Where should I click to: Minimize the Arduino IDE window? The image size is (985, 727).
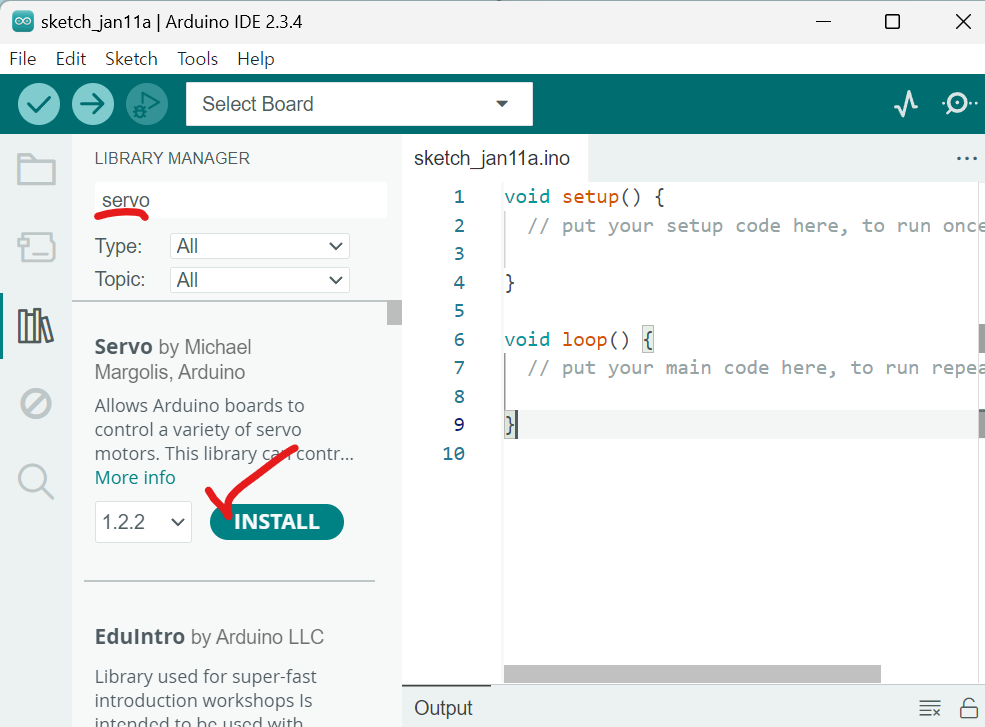point(823,21)
